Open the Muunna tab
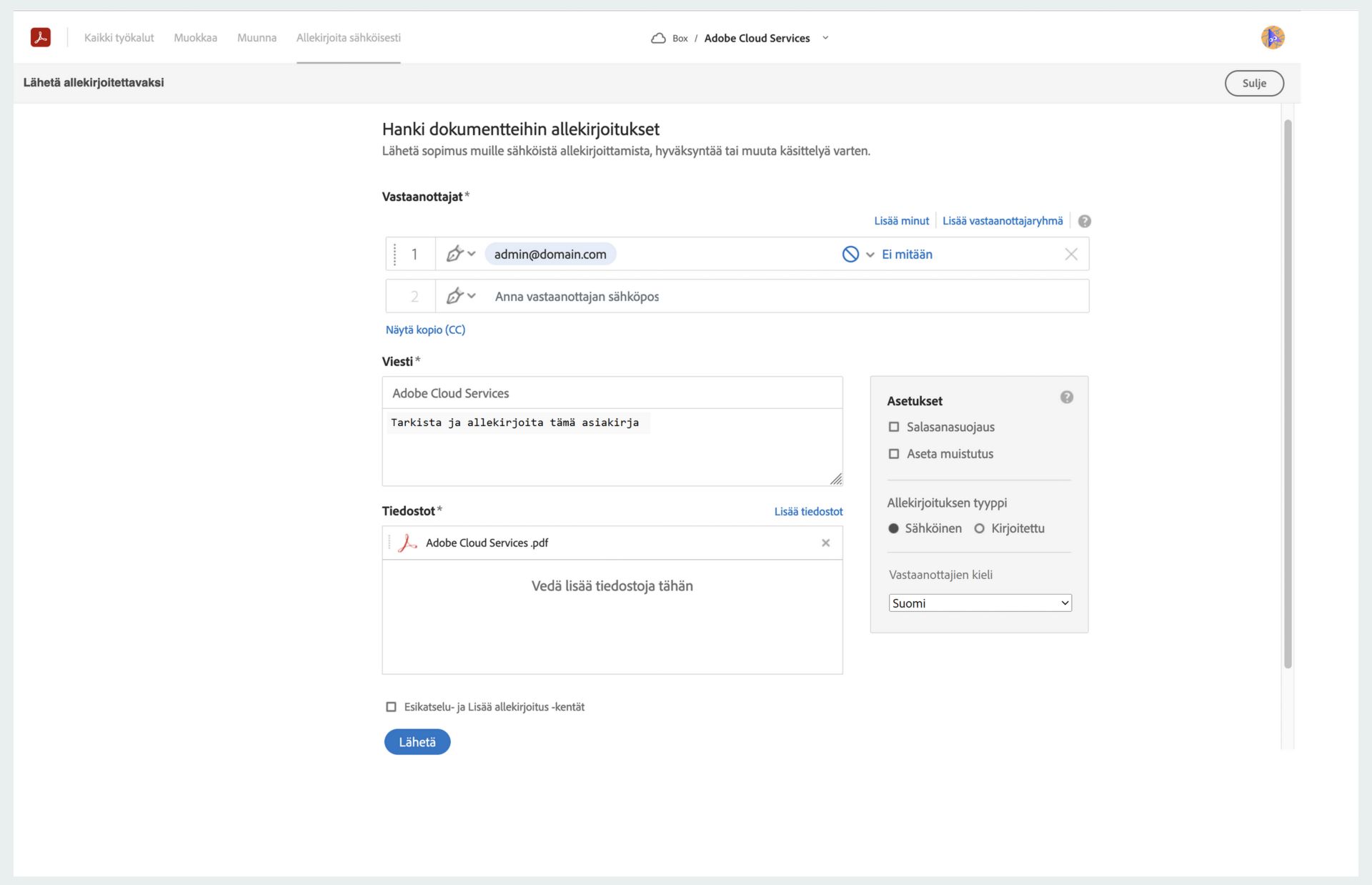 click(257, 38)
